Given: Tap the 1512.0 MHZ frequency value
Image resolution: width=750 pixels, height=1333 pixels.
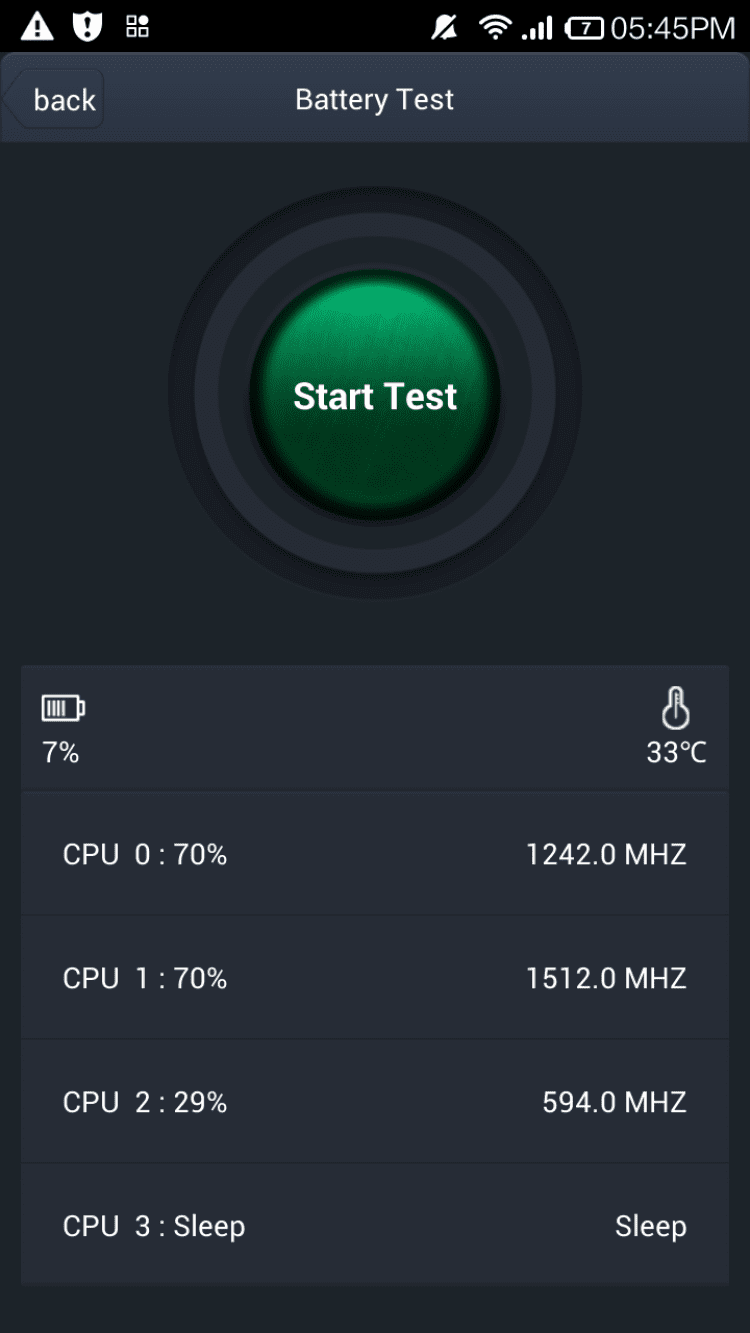Looking at the screenshot, I should (606, 978).
